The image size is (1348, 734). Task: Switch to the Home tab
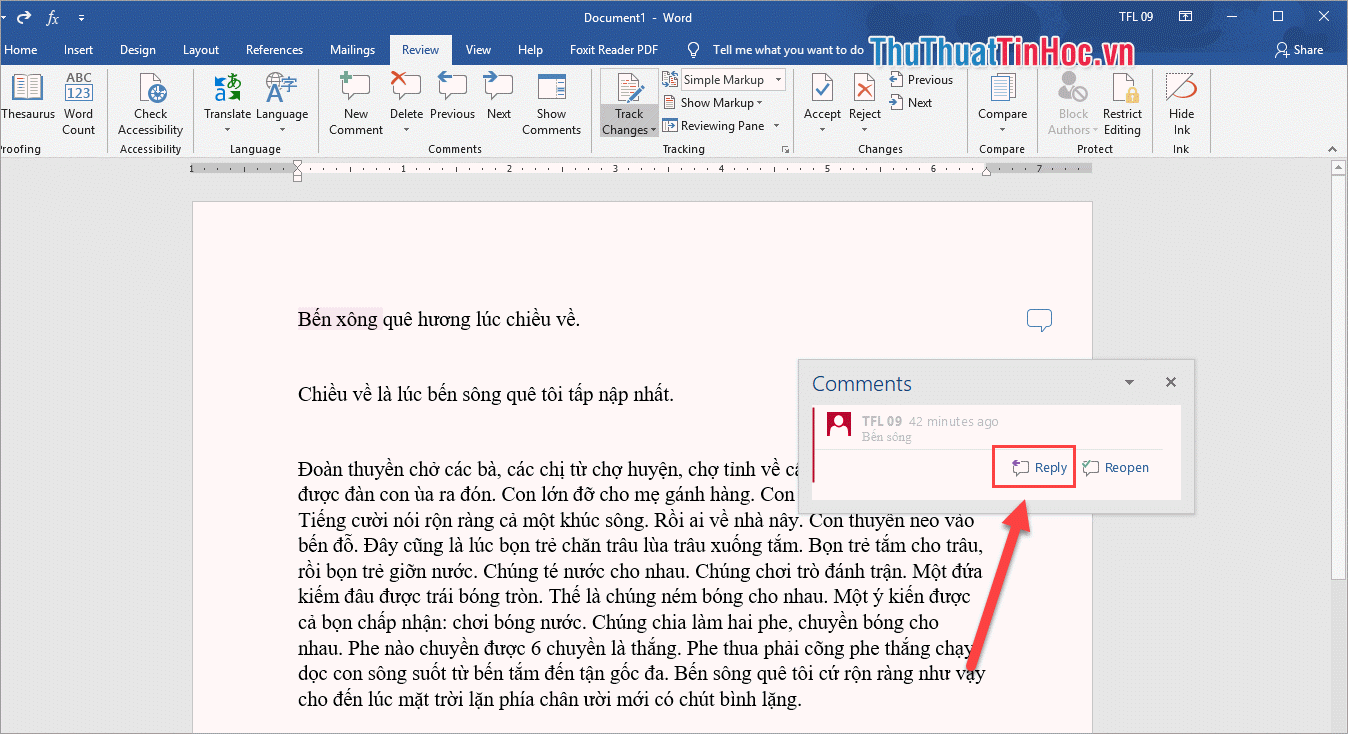coord(21,50)
